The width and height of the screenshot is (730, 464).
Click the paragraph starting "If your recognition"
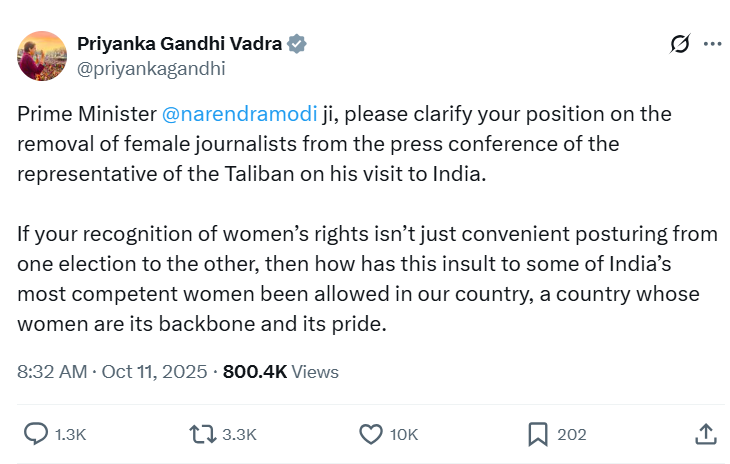(x=360, y=279)
